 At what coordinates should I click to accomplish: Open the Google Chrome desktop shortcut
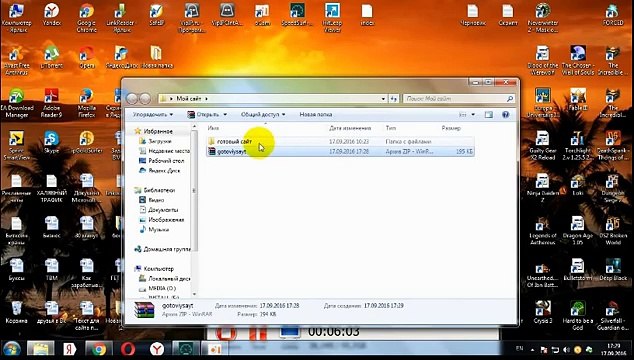[x=87, y=17]
